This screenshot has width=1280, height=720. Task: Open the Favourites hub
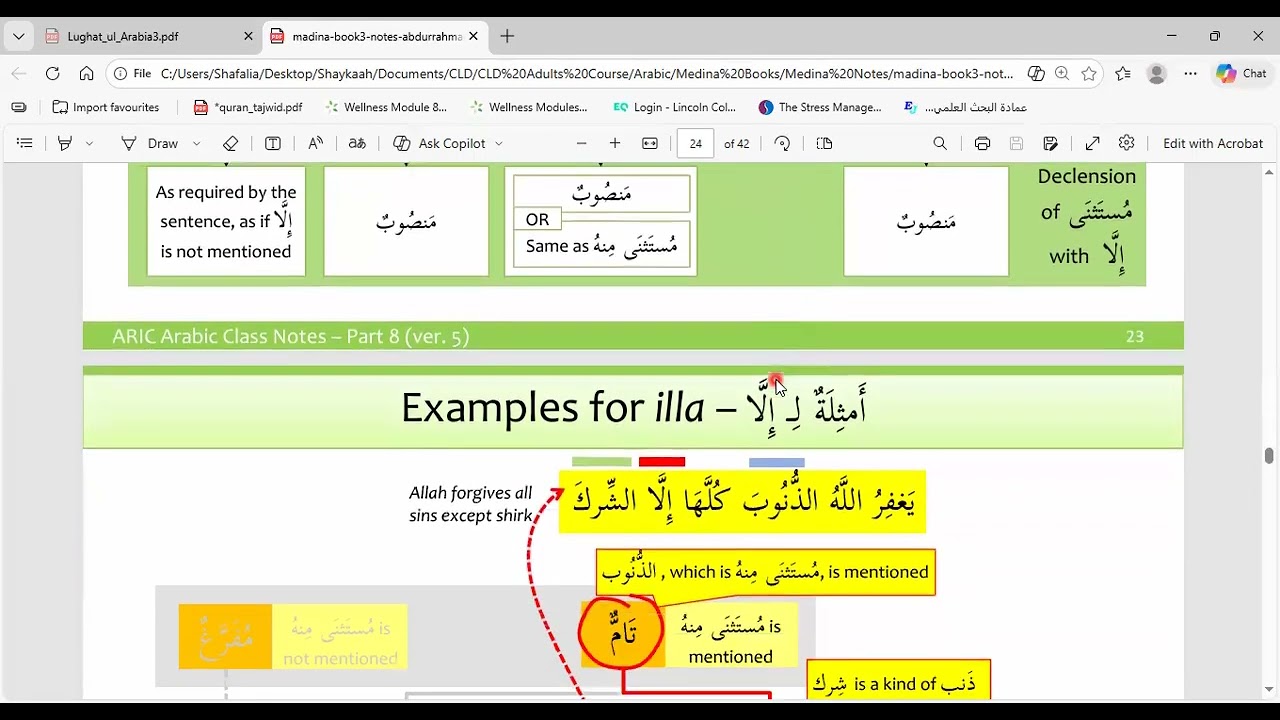[x=1123, y=73]
